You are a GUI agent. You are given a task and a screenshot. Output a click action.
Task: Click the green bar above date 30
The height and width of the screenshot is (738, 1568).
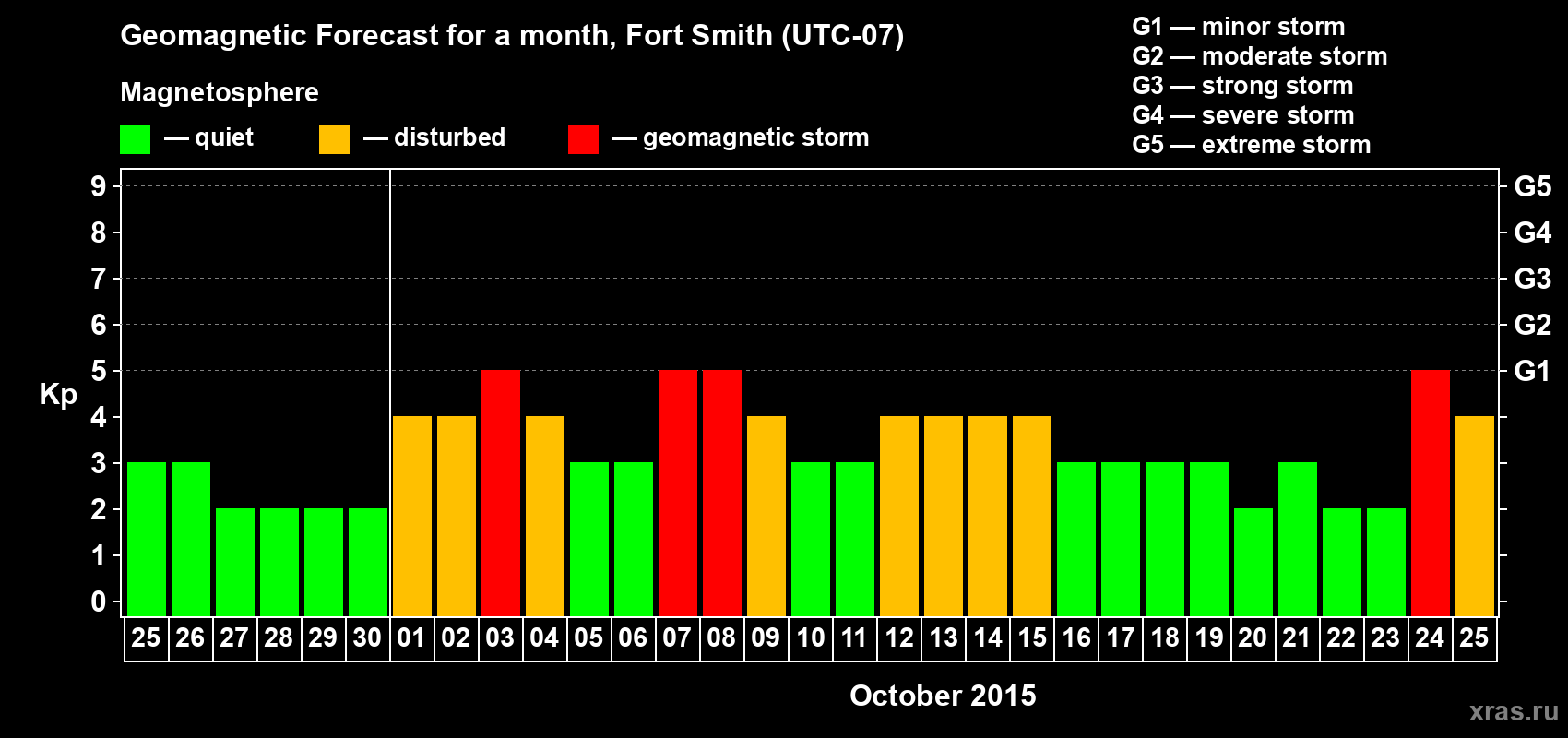click(x=367, y=563)
